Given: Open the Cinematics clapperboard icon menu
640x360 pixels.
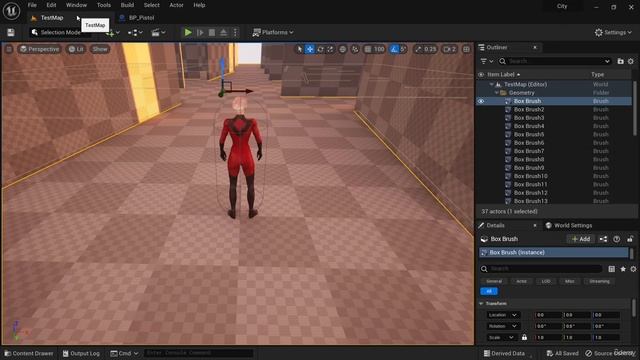Looking at the screenshot, I should point(158,33).
